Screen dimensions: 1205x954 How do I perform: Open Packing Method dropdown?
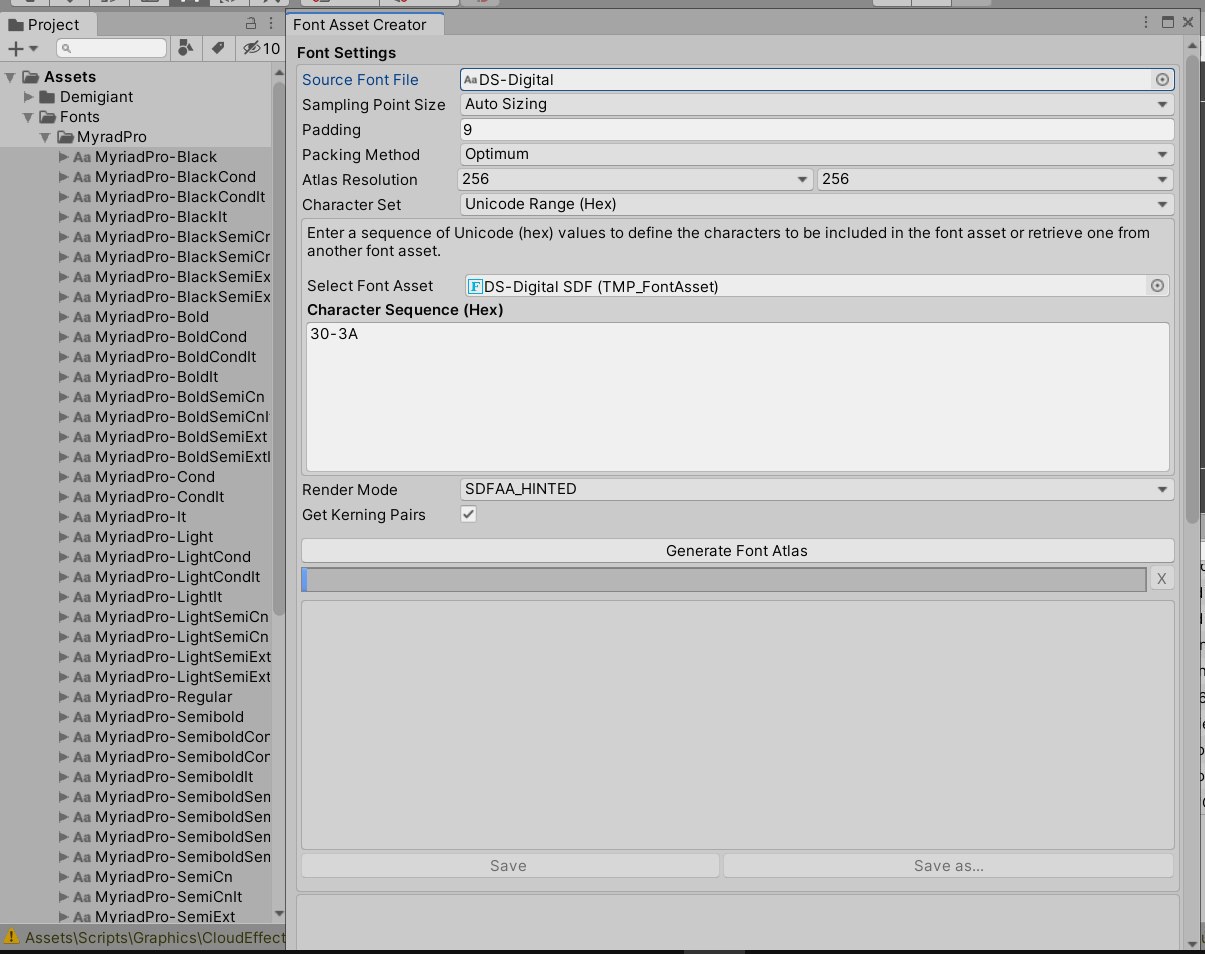(x=817, y=154)
